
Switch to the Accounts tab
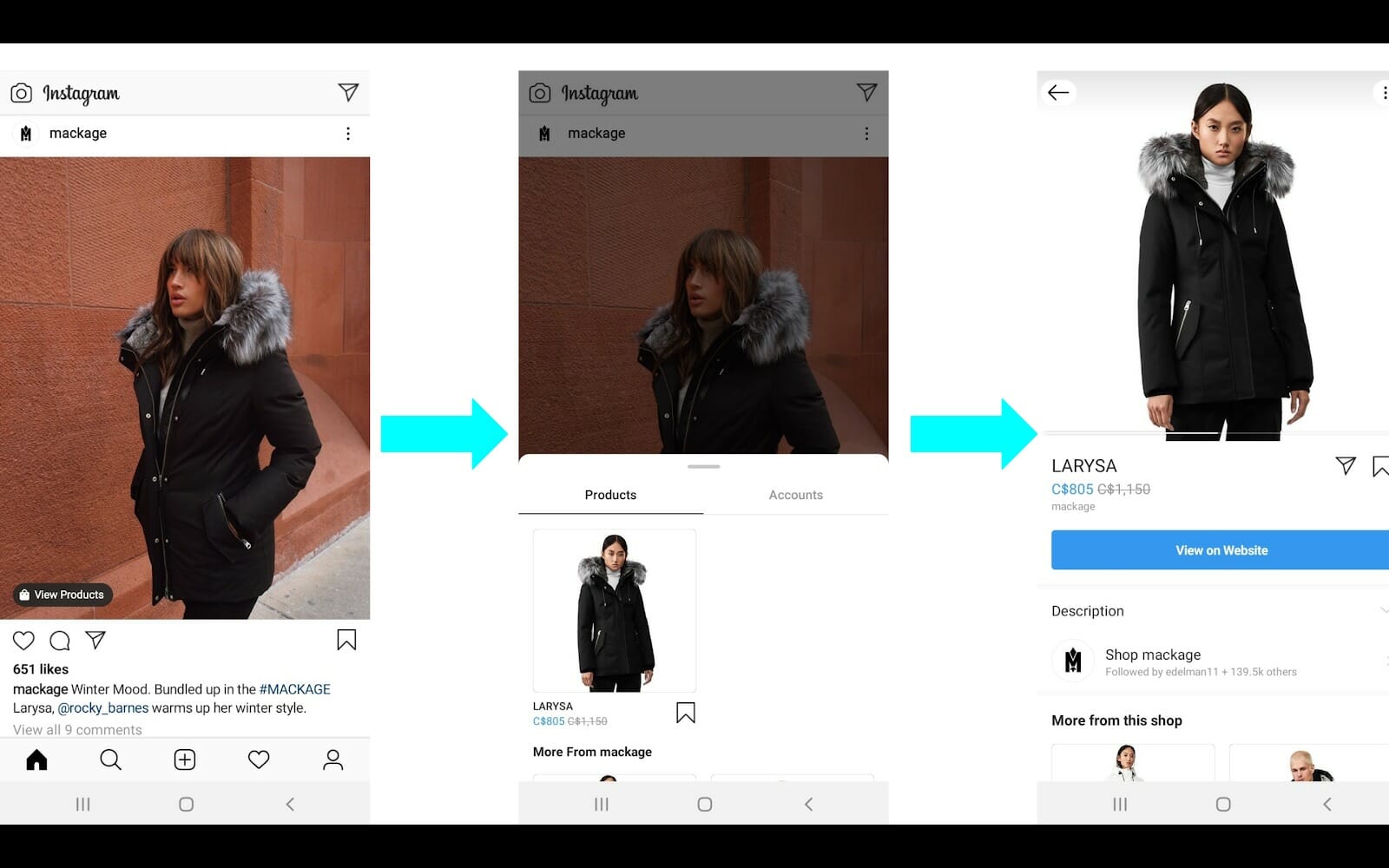coord(795,495)
